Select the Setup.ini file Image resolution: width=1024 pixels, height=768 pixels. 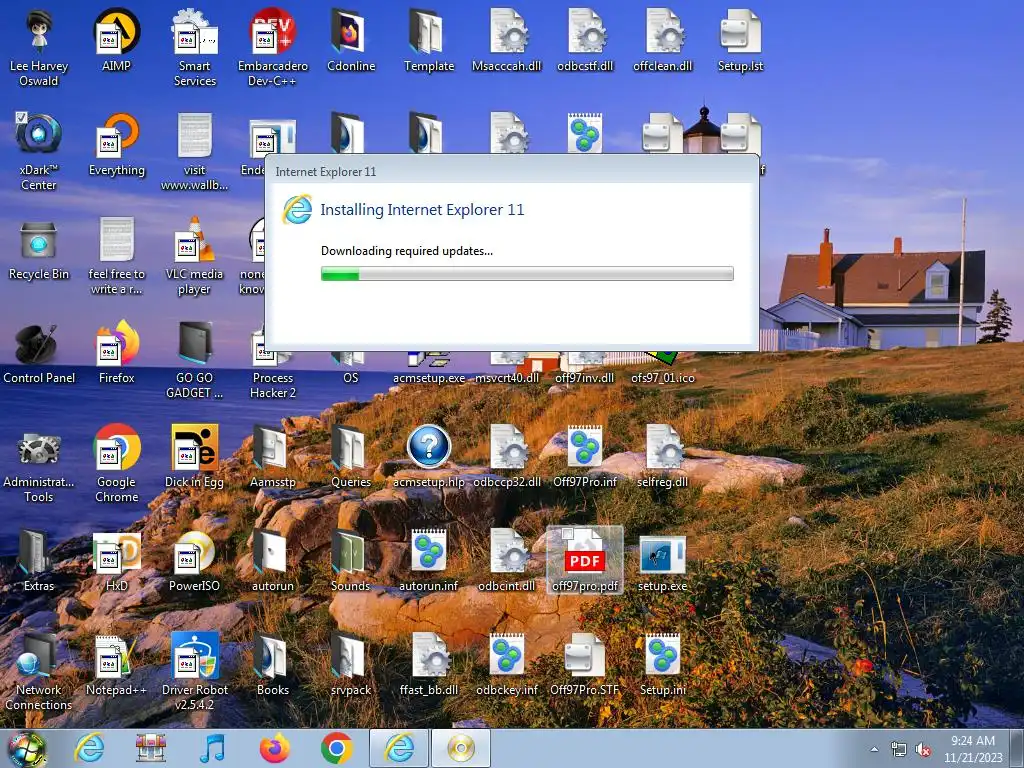[662, 665]
